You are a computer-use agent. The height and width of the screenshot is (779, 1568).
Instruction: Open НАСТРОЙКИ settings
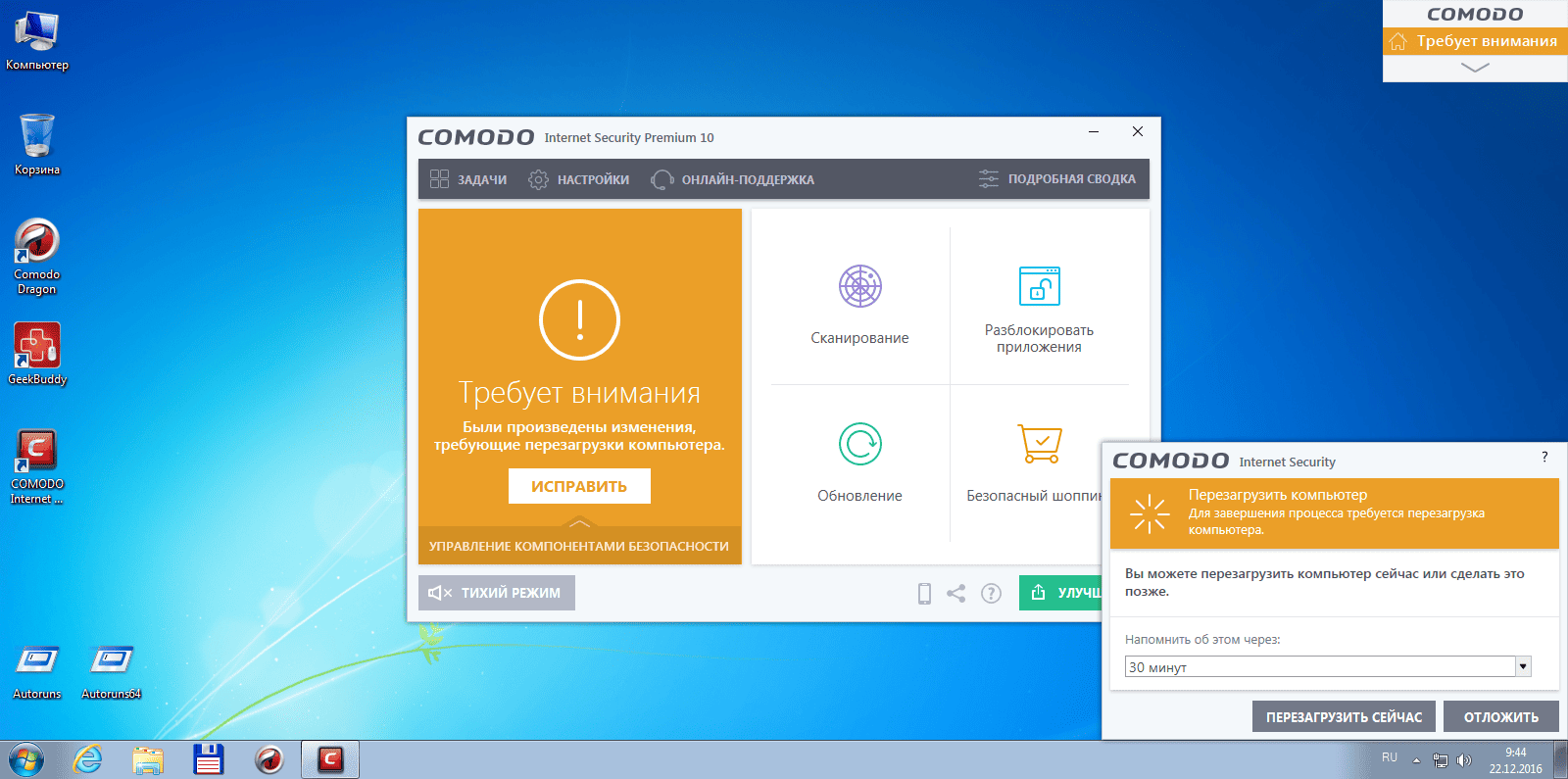point(579,179)
